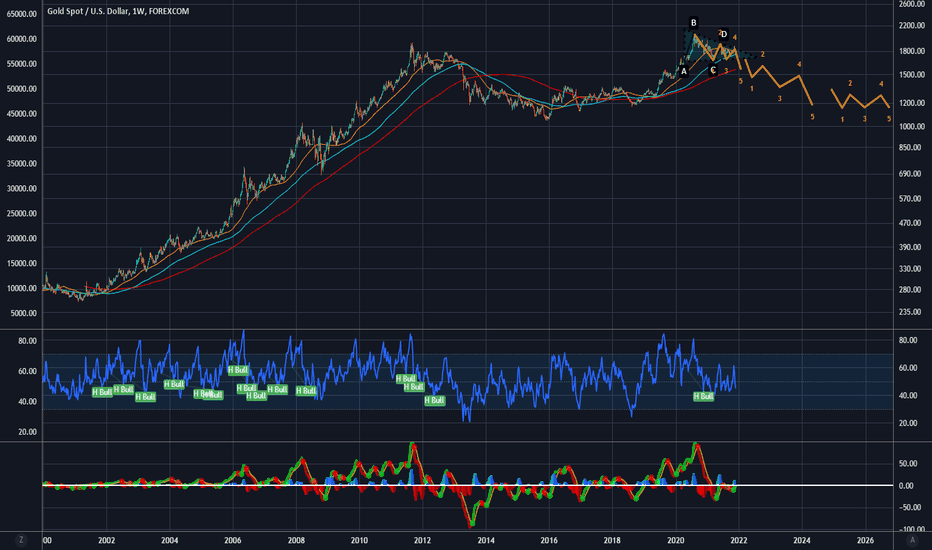Click the 1200.00 price scale label

point(912,103)
